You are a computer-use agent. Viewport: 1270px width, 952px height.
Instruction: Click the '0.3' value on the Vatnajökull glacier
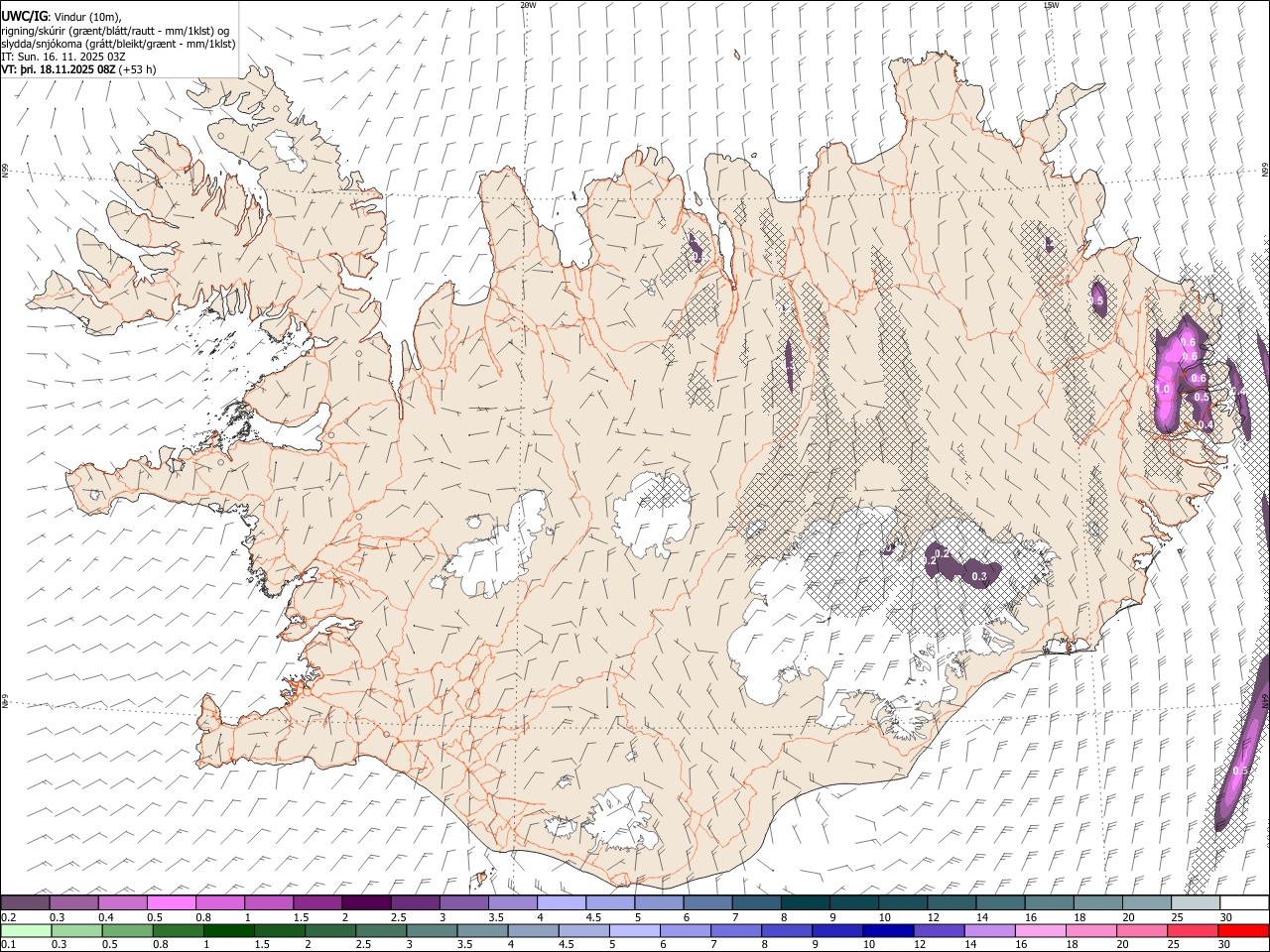click(978, 576)
